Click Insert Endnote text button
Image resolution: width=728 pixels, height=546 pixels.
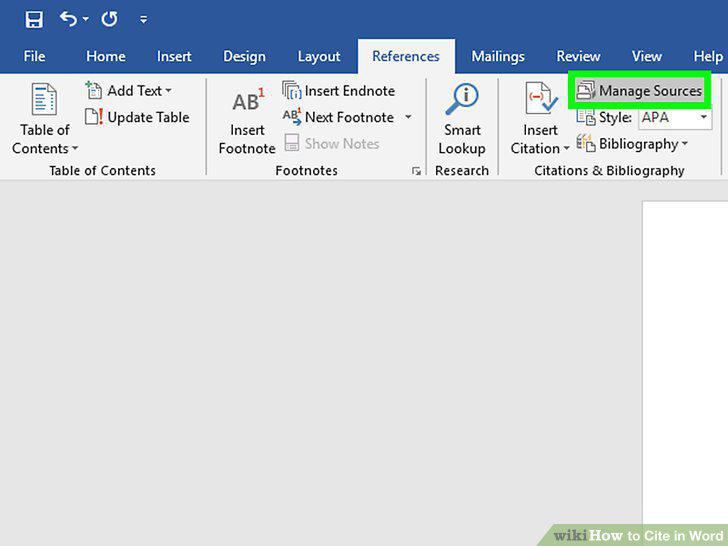pos(350,91)
